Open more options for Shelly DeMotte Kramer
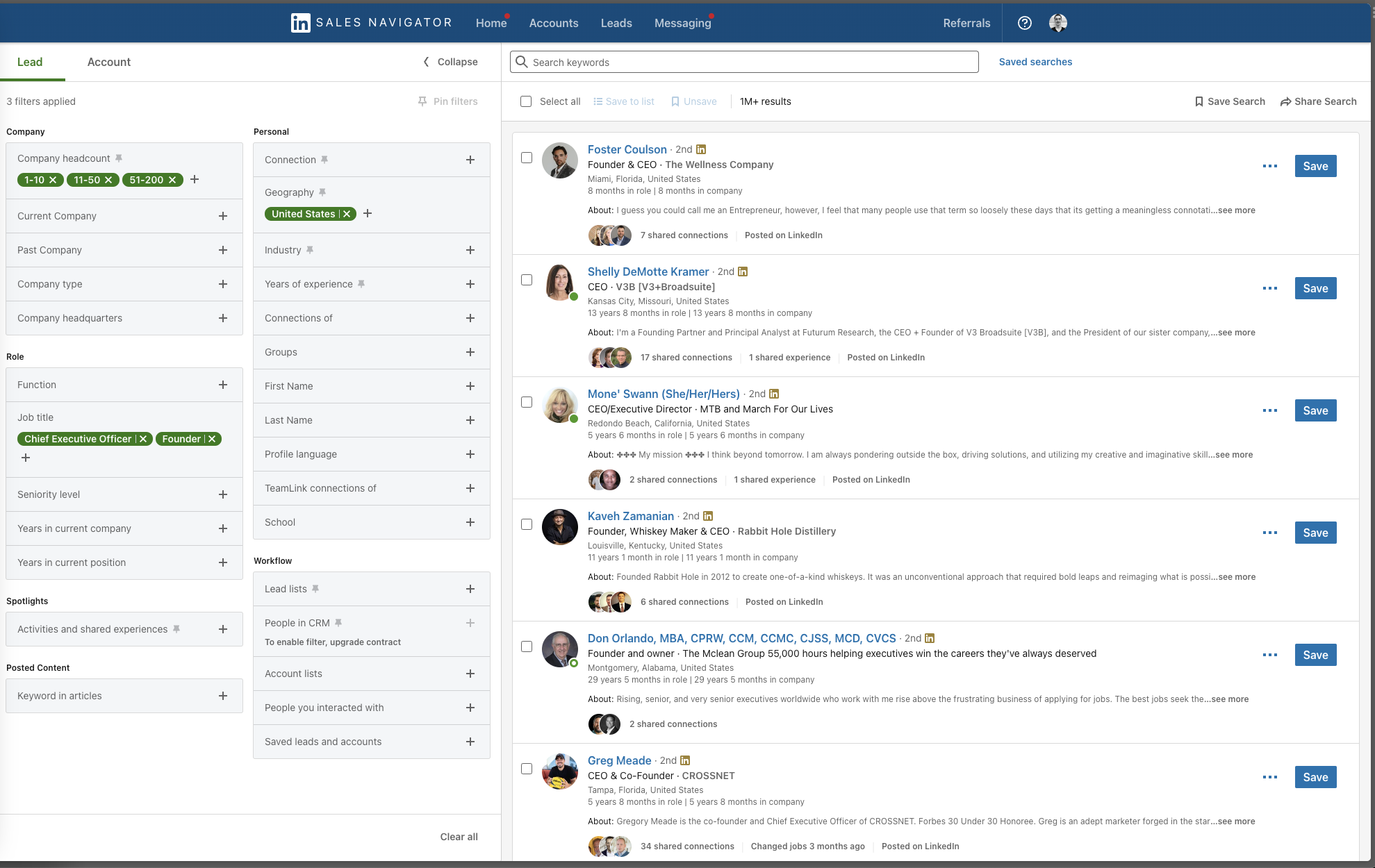 (x=1270, y=288)
